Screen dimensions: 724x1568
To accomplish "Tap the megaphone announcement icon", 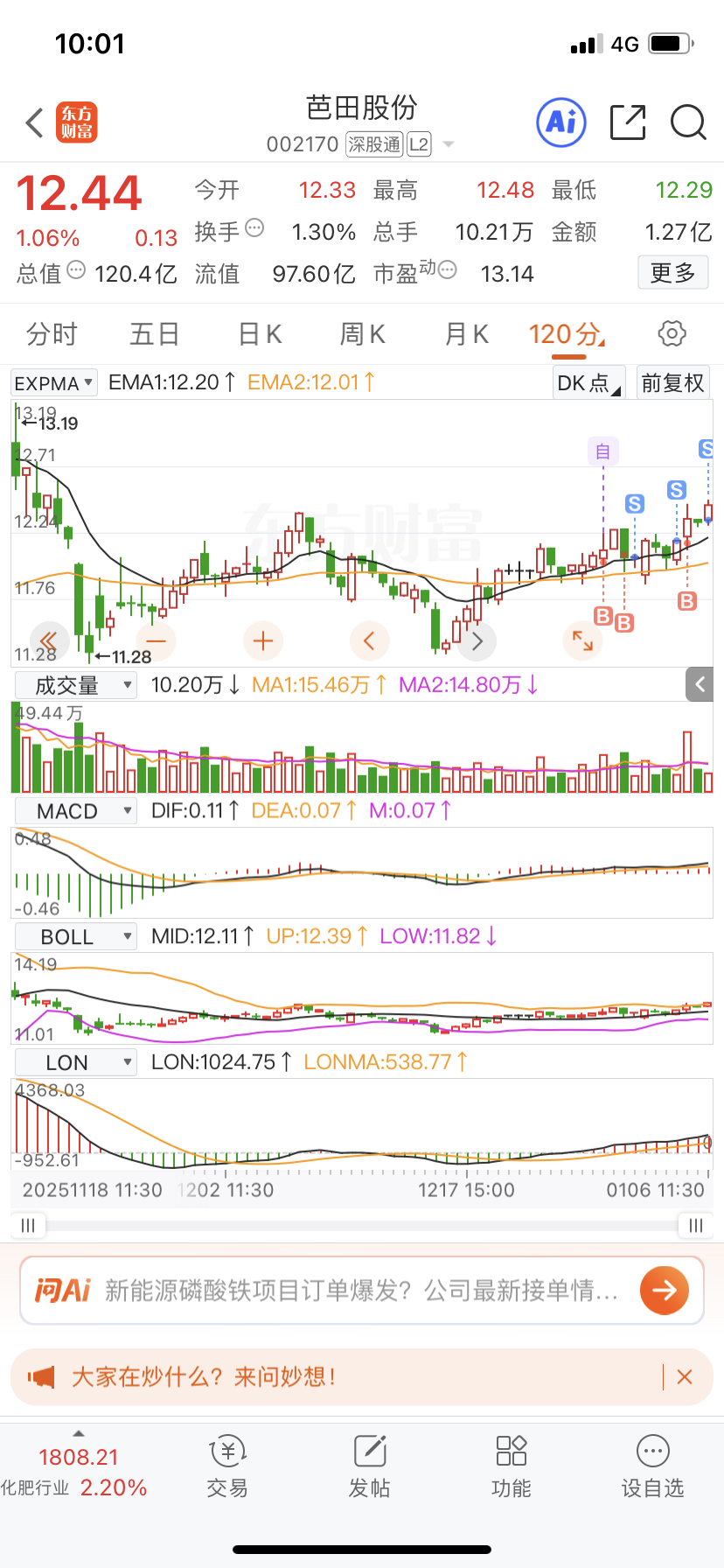I will 41,1377.
